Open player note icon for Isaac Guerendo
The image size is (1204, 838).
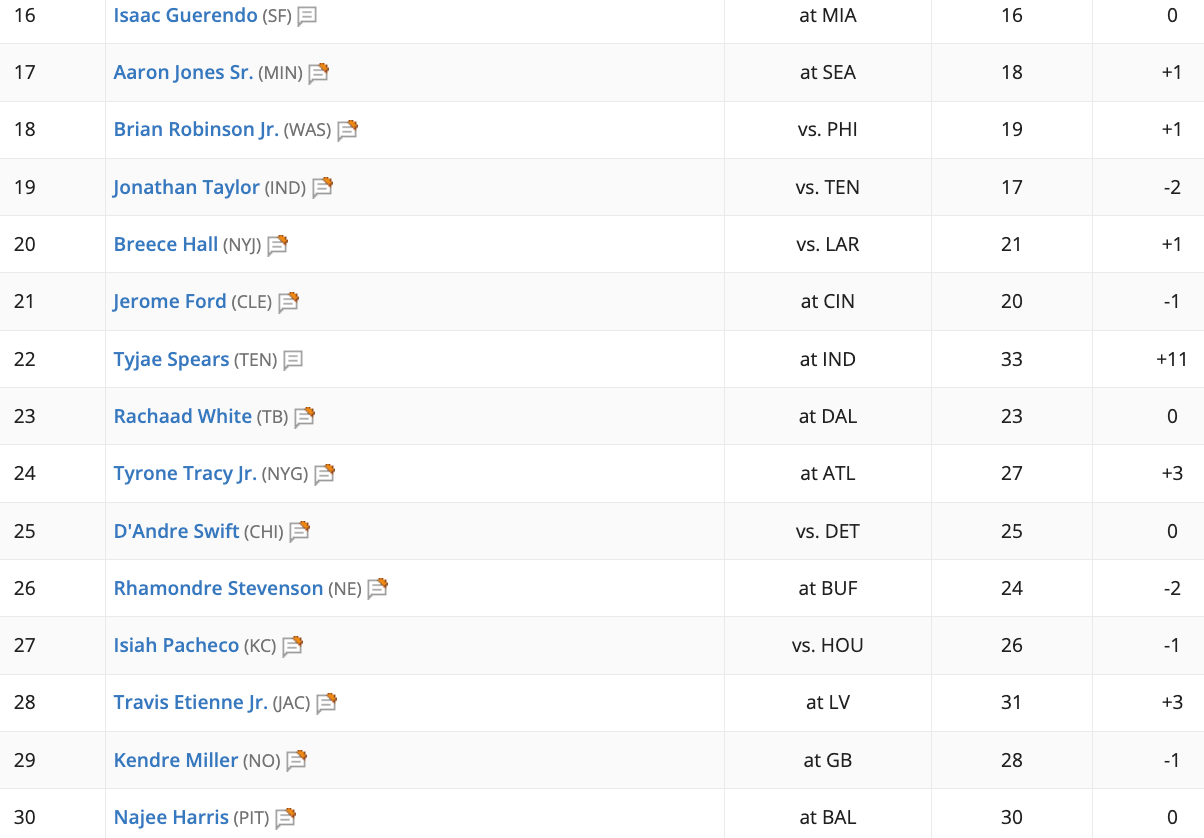click(x=307, y=16)
